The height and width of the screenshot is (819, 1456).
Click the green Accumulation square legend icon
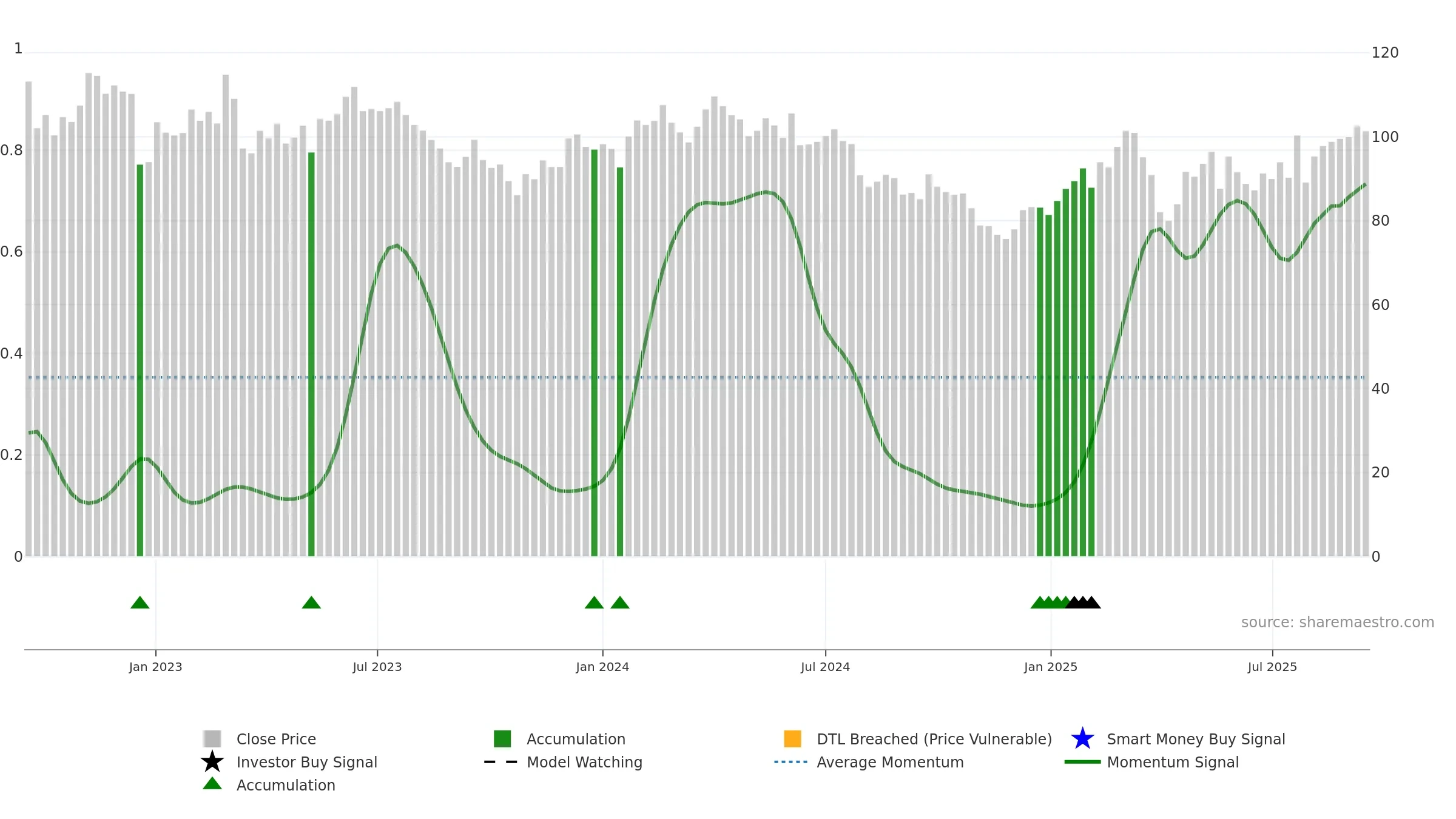(502, 738)
